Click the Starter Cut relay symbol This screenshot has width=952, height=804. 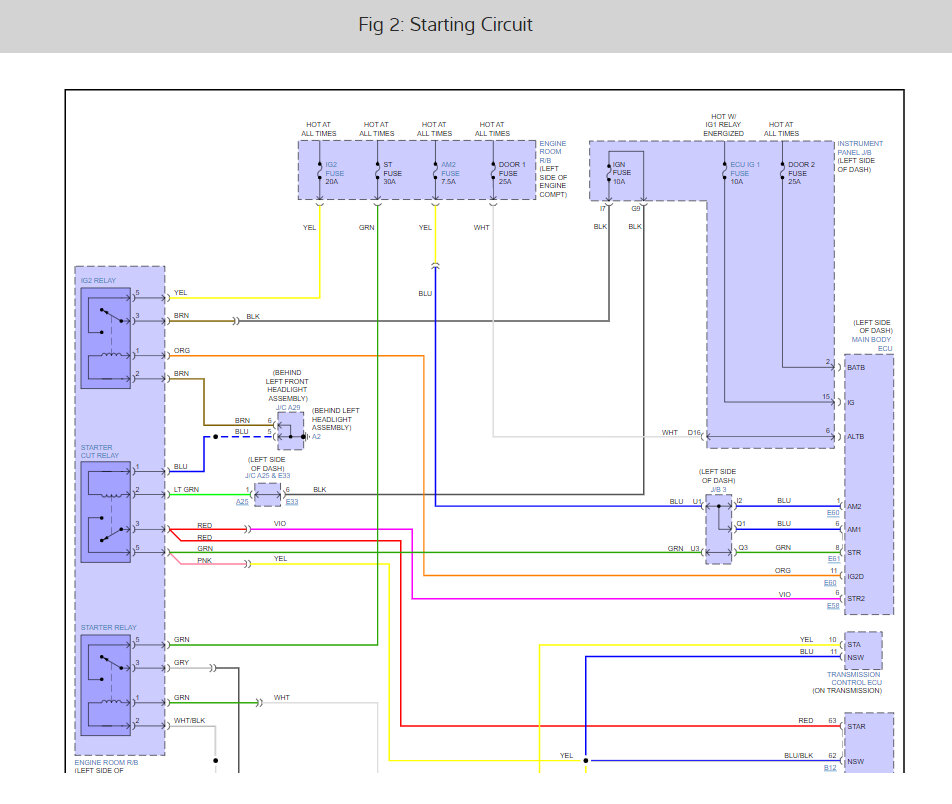coord(105,512)
